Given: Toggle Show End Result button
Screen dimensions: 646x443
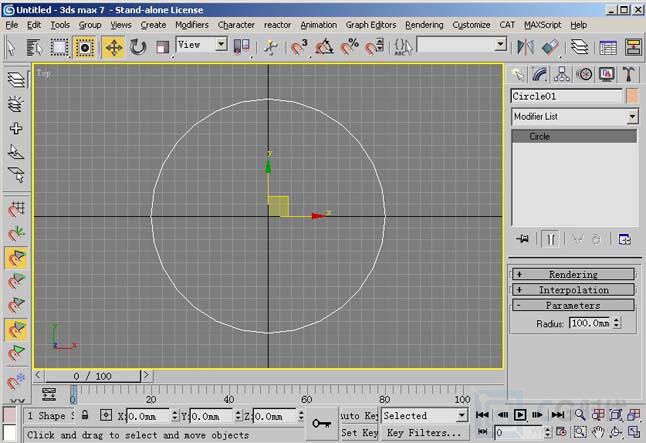Looking at the screenshot, I should 551,239.
